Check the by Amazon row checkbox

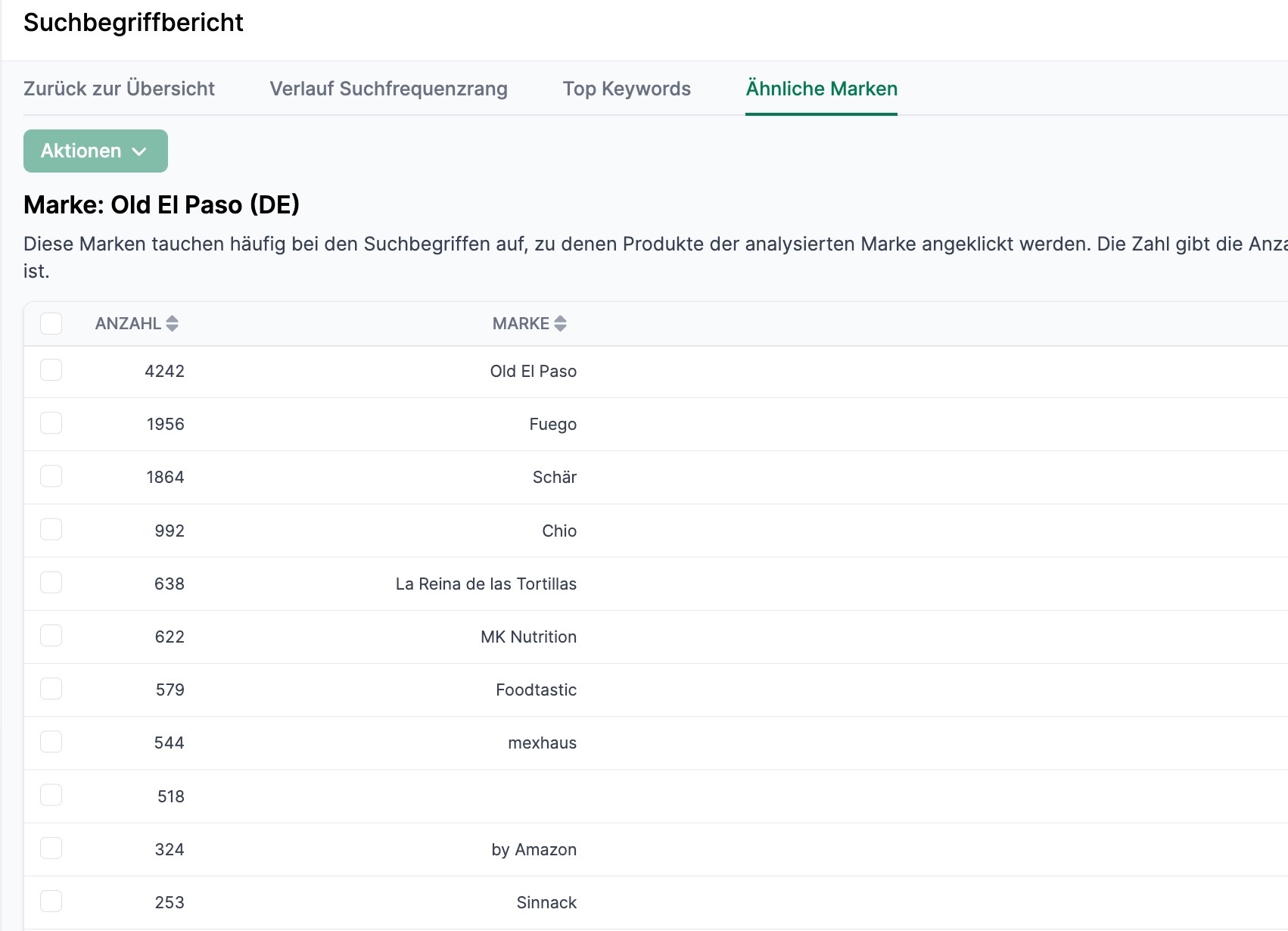[51, 848]
